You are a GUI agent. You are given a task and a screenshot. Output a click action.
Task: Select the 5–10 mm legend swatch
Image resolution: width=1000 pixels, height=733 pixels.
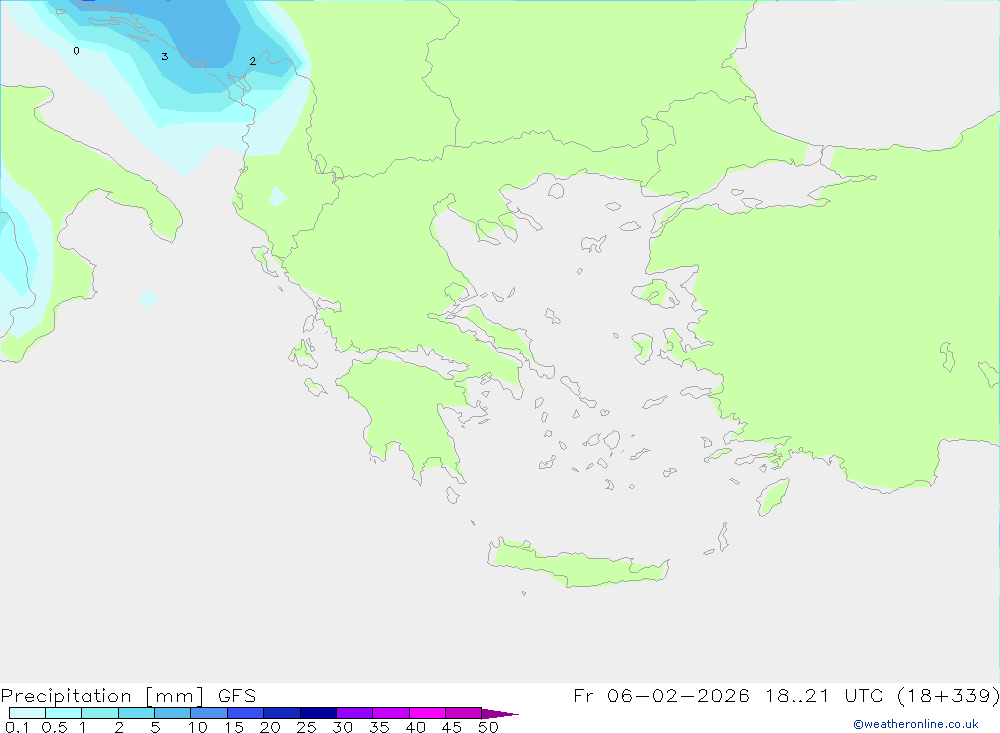(x=173, y=713)
